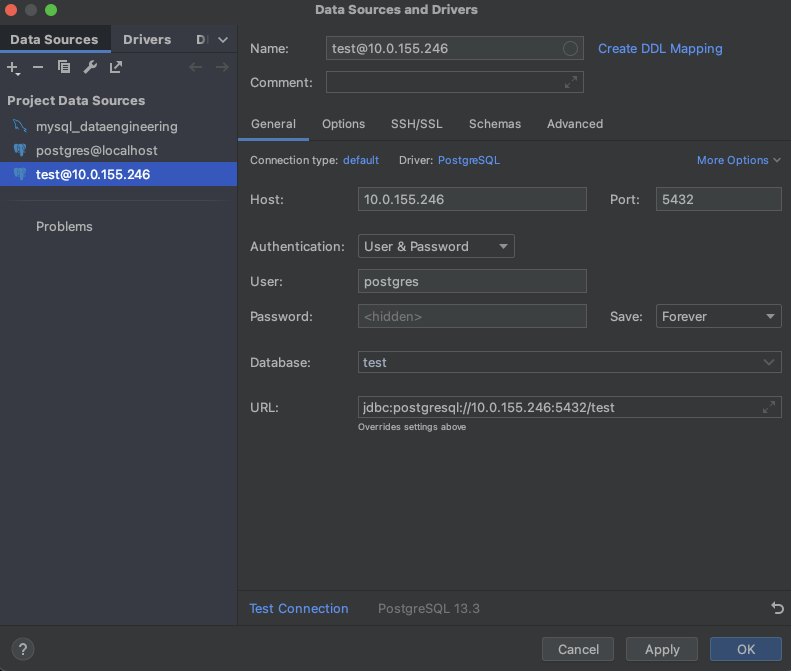
Task: Click Test Connection link
Action: 299,608
